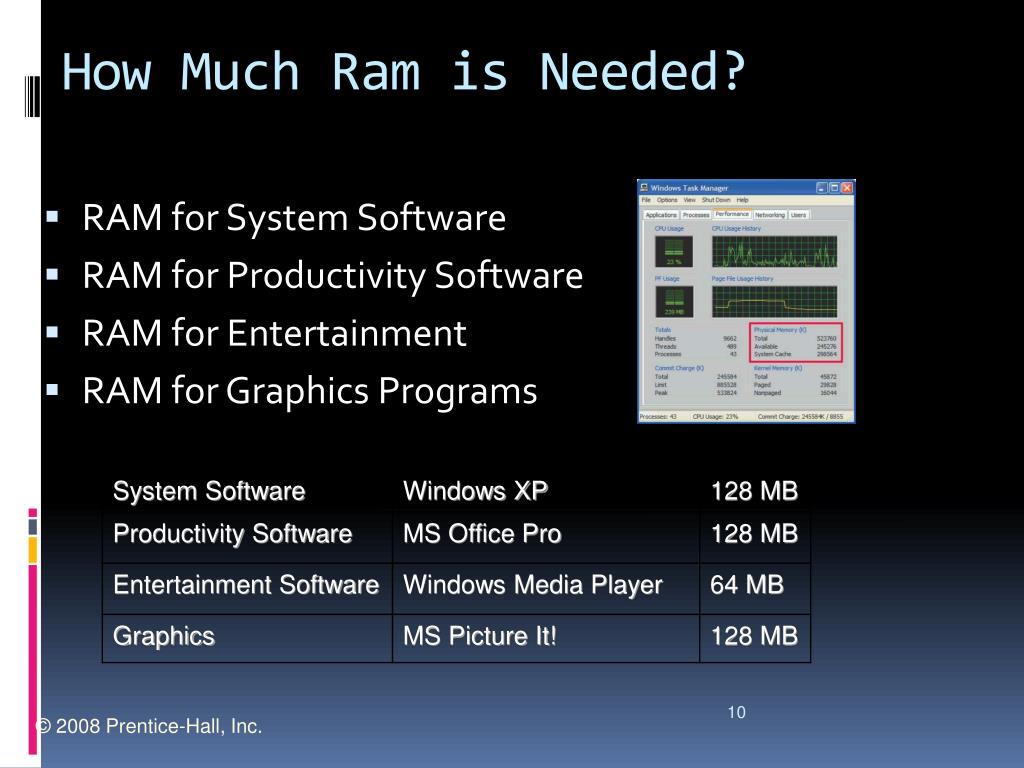Switch to the Applications tab
1024x768 pixels.
[x=661, y=215]
